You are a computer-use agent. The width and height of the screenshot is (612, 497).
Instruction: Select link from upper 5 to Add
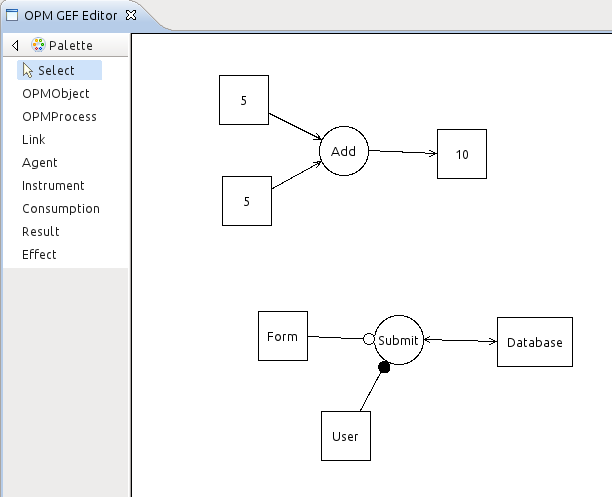coord(295,126)
